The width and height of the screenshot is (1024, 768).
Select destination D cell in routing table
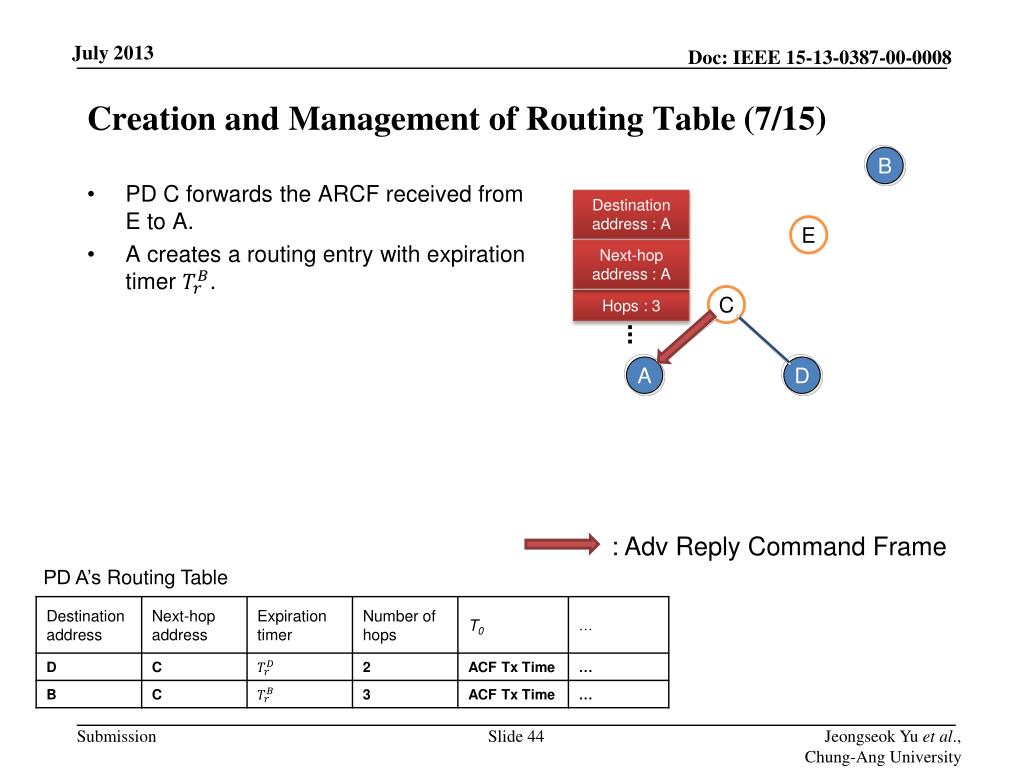point(89,667)
